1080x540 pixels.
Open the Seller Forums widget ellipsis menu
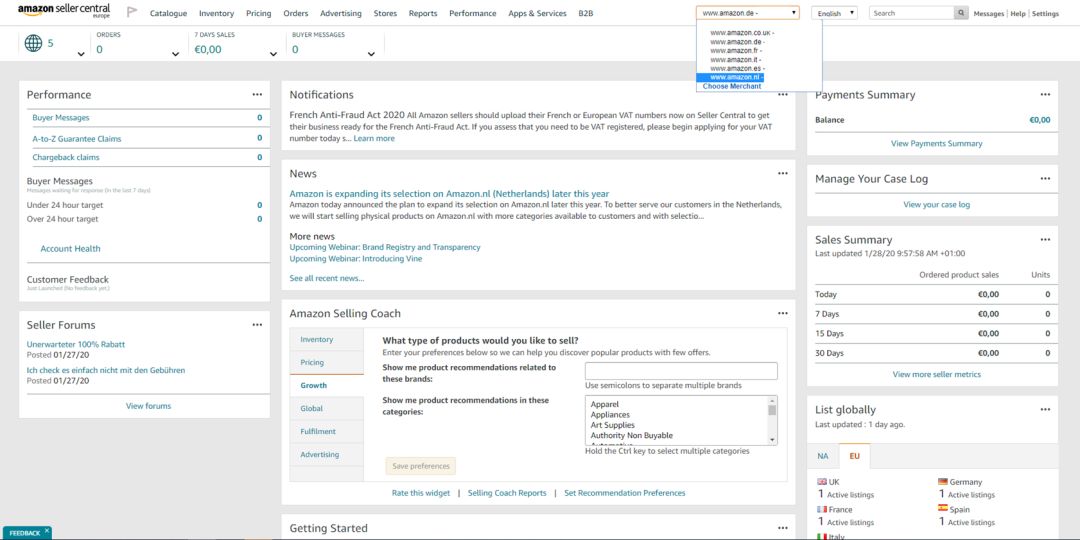257,325
